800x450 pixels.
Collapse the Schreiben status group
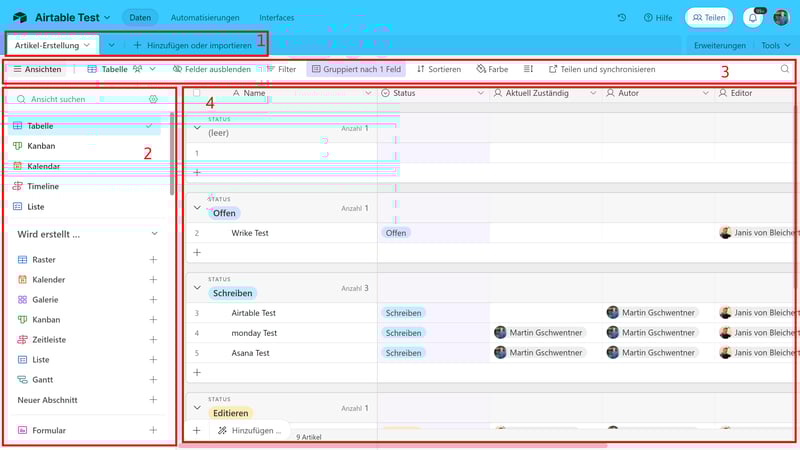(x=197, y=288)
